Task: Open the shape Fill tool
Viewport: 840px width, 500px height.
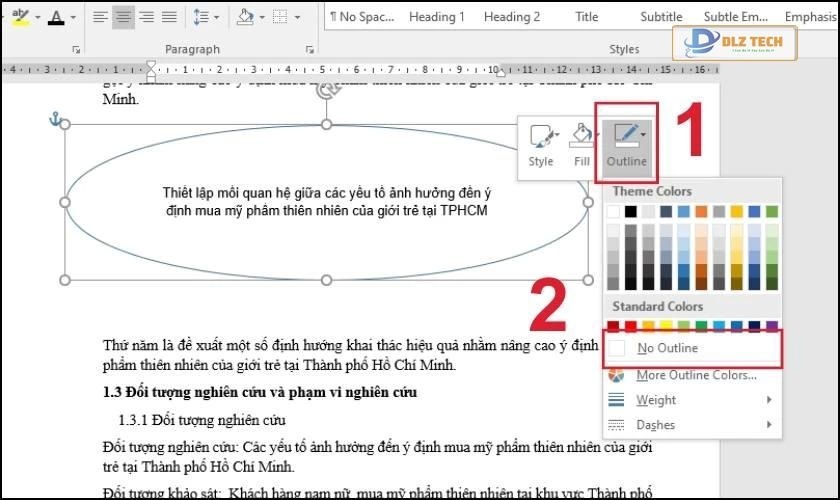Action: [x=582, y=146]
